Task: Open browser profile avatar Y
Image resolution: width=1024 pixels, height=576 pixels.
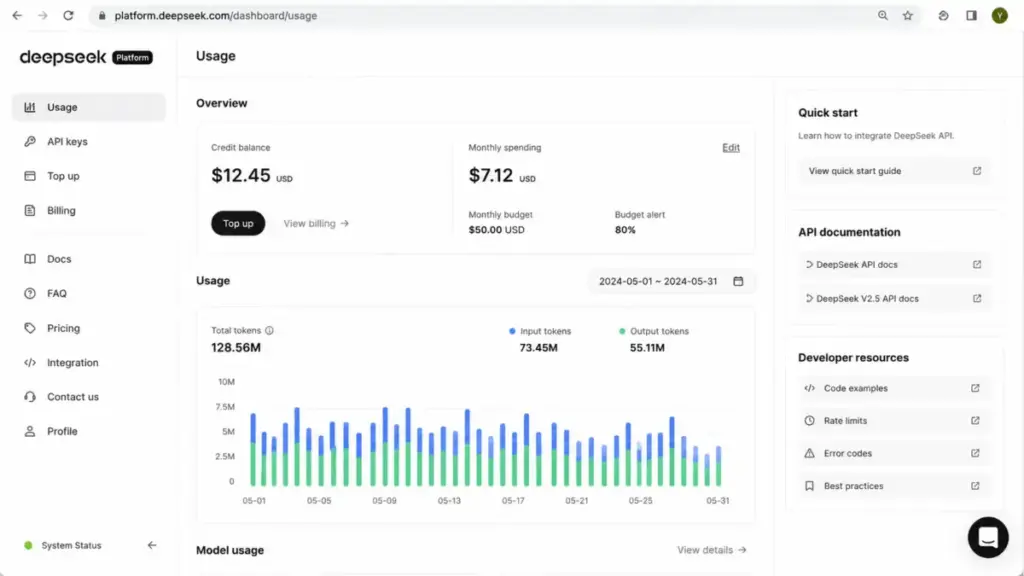Action: pos(999,16)
